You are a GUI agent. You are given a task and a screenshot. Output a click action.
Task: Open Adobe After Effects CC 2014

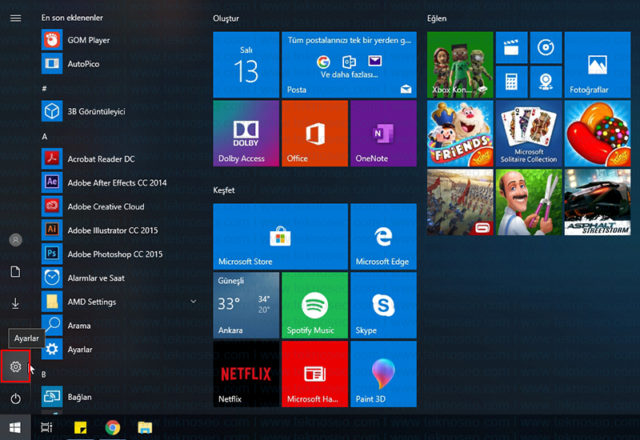click(118, 182)
